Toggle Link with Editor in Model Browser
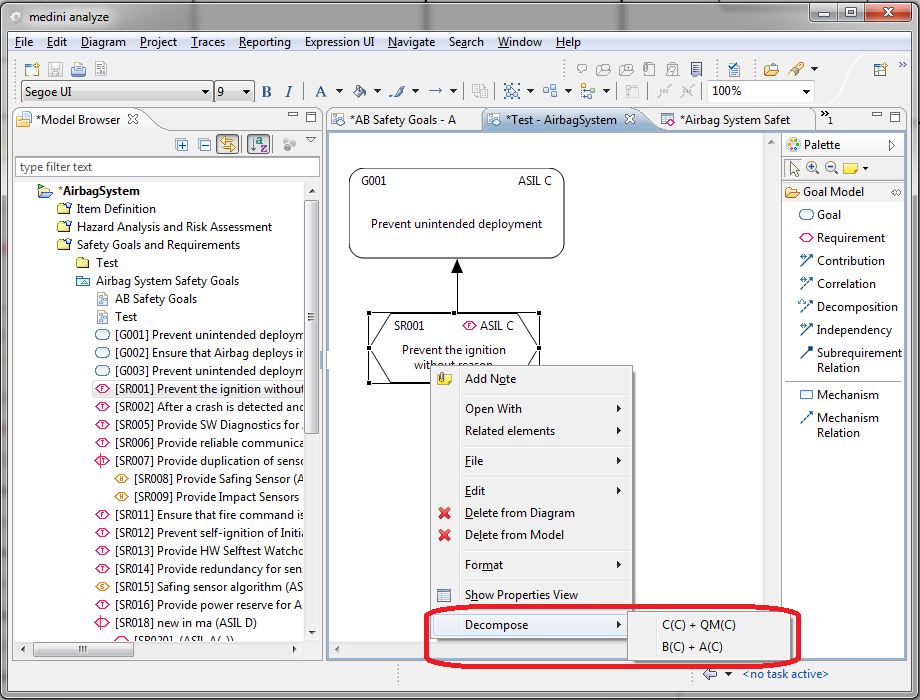Screen dimensions: 920x700 tap(228, 145)
